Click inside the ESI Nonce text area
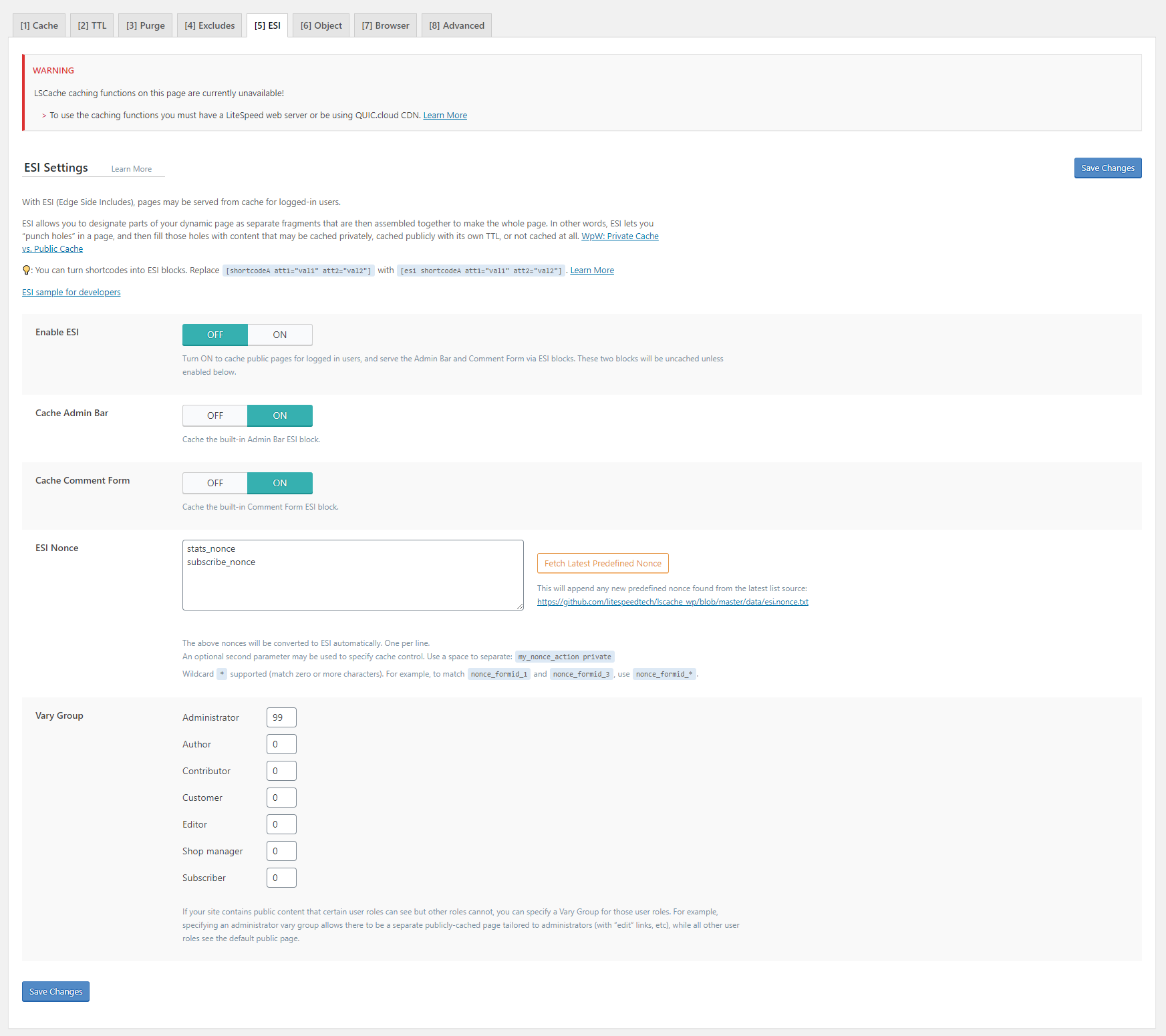 pyautogui.click(x=353, y=575)
